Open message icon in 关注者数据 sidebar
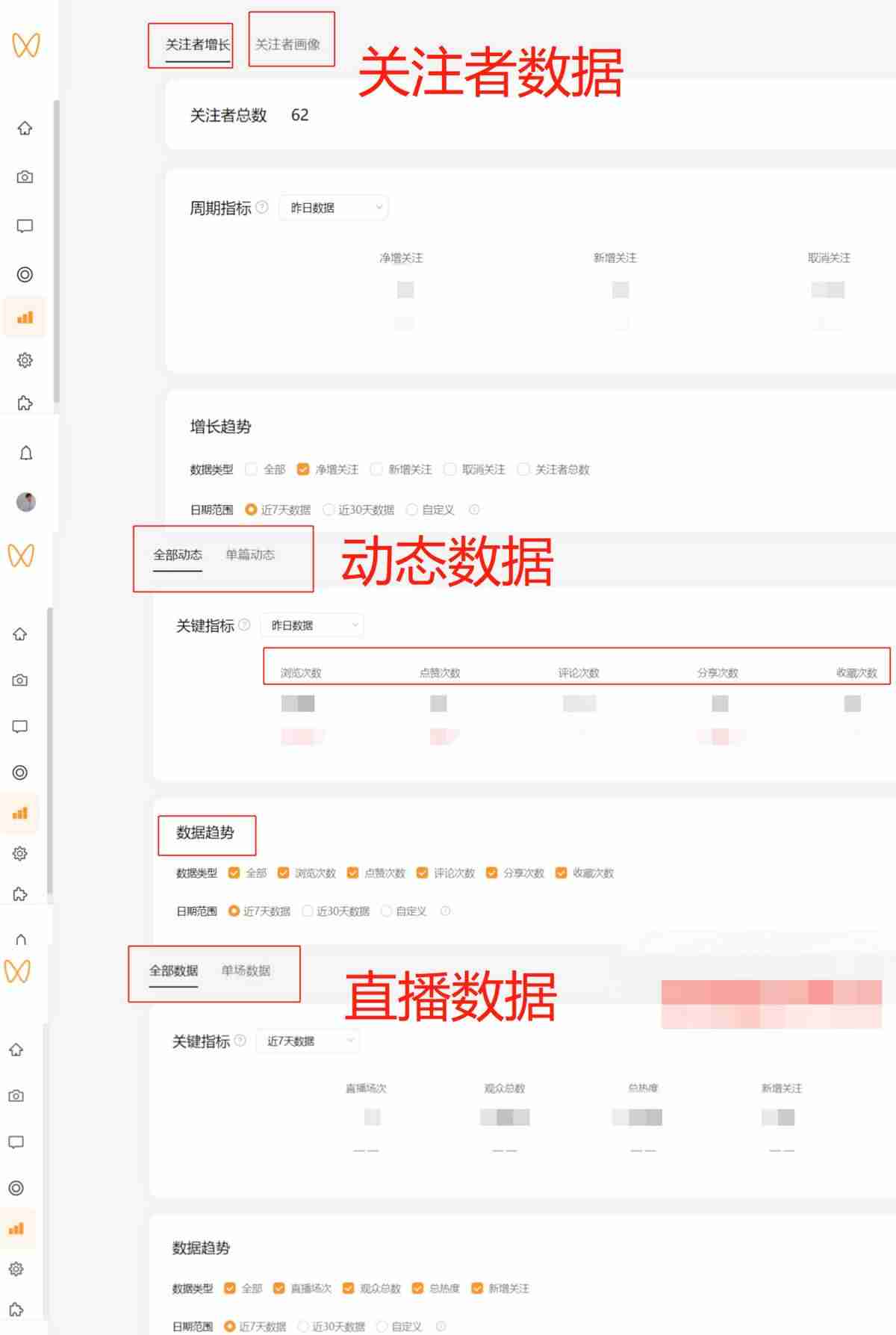896x1335 pixels. (25, 226)
